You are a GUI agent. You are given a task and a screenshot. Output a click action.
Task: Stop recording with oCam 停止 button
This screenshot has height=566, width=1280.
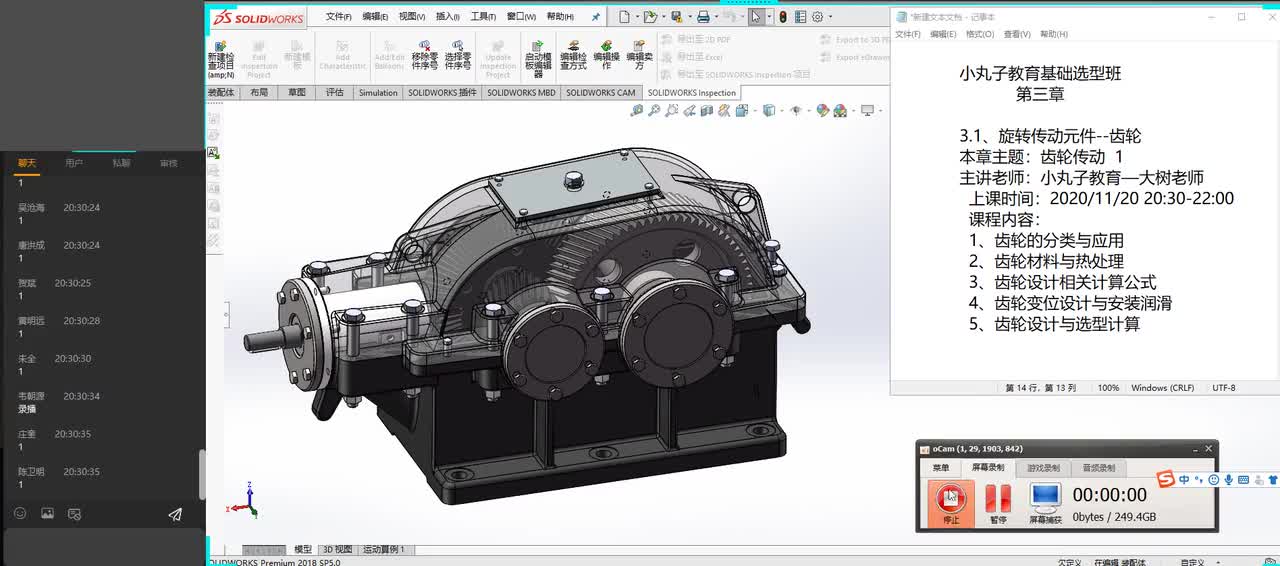point(950,503)
